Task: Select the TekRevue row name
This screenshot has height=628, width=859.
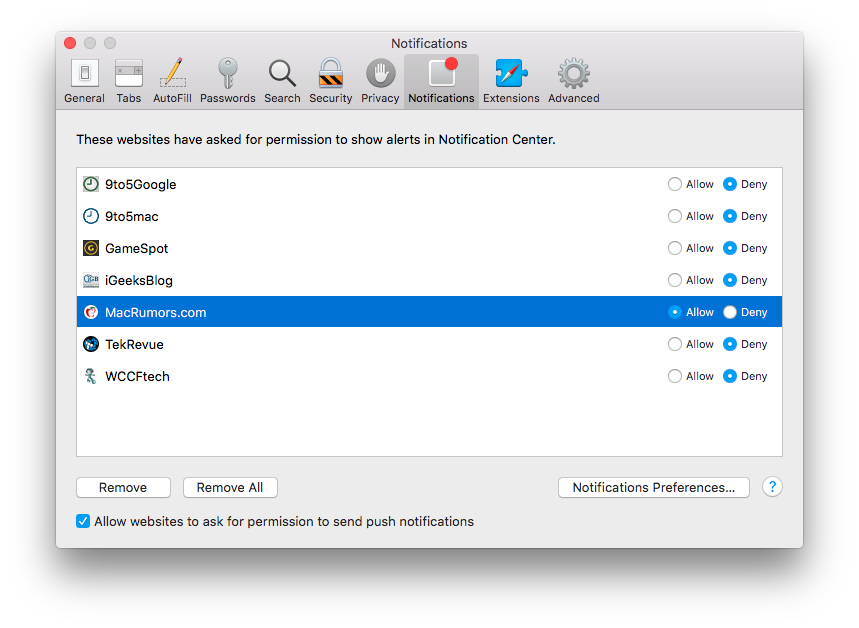Action: point(134,344)
